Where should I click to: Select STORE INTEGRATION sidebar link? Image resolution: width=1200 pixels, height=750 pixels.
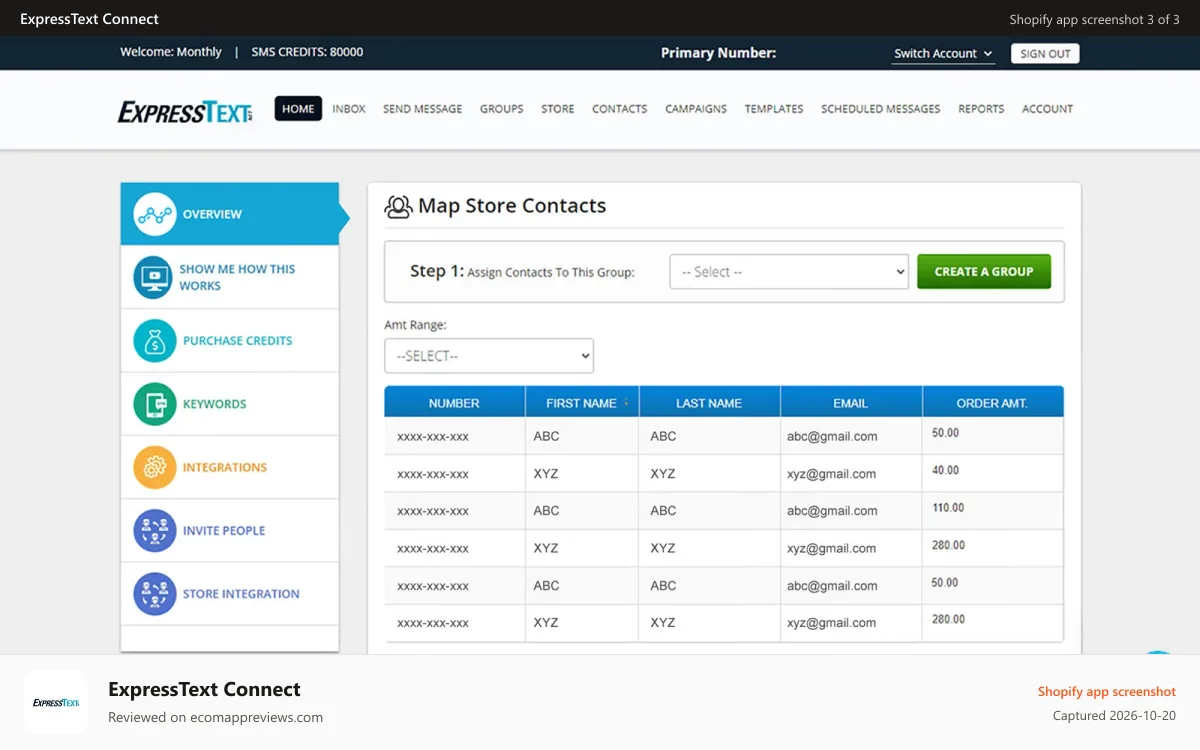click(241, 594)
